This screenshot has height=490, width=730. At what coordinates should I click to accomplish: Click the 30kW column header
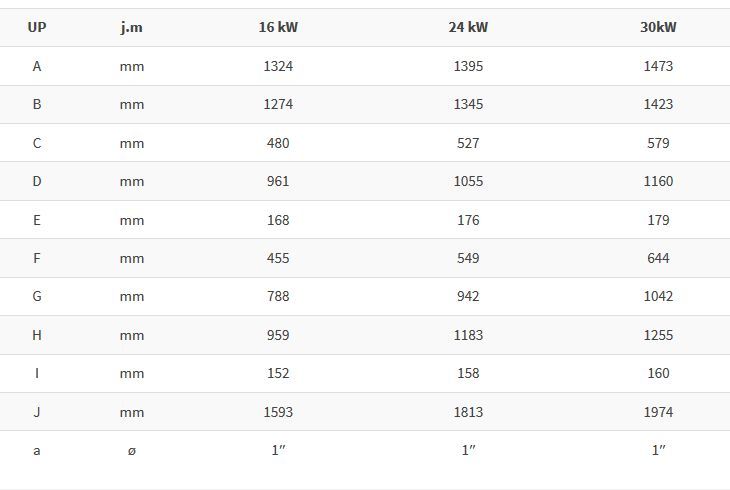658,27
